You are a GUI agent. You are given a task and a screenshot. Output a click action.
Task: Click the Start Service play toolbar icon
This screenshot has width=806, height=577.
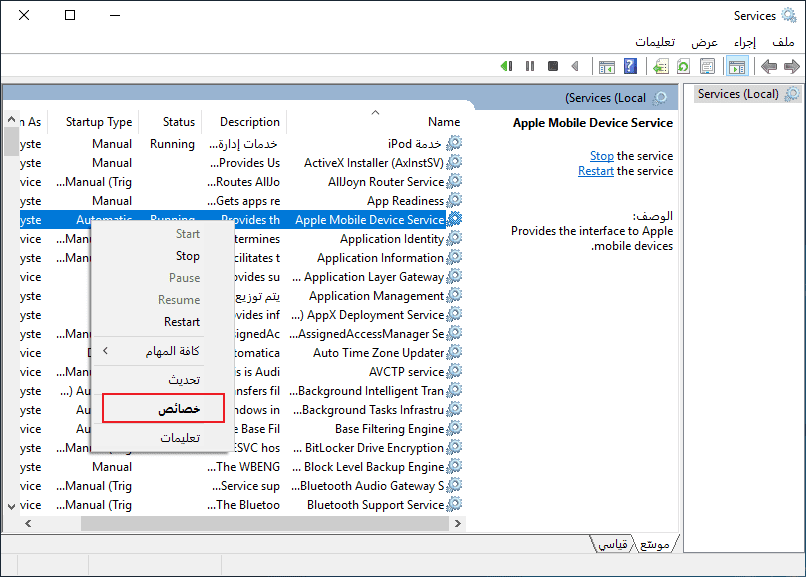575,66
